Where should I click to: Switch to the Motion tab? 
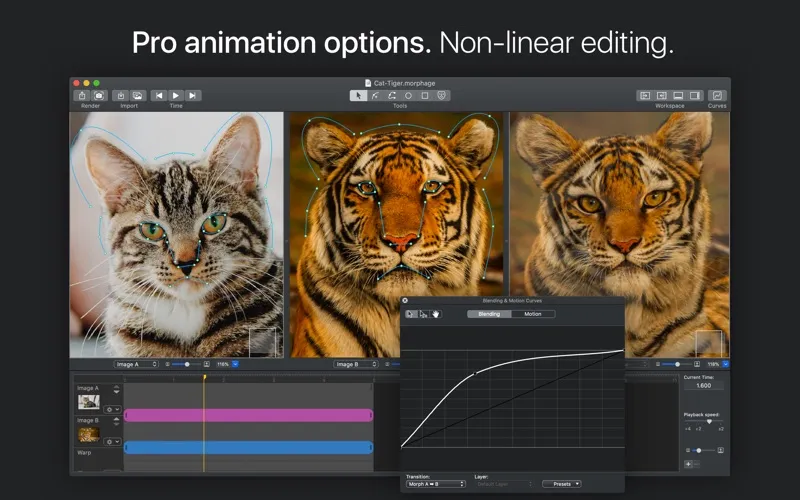(x=533, y=314)
